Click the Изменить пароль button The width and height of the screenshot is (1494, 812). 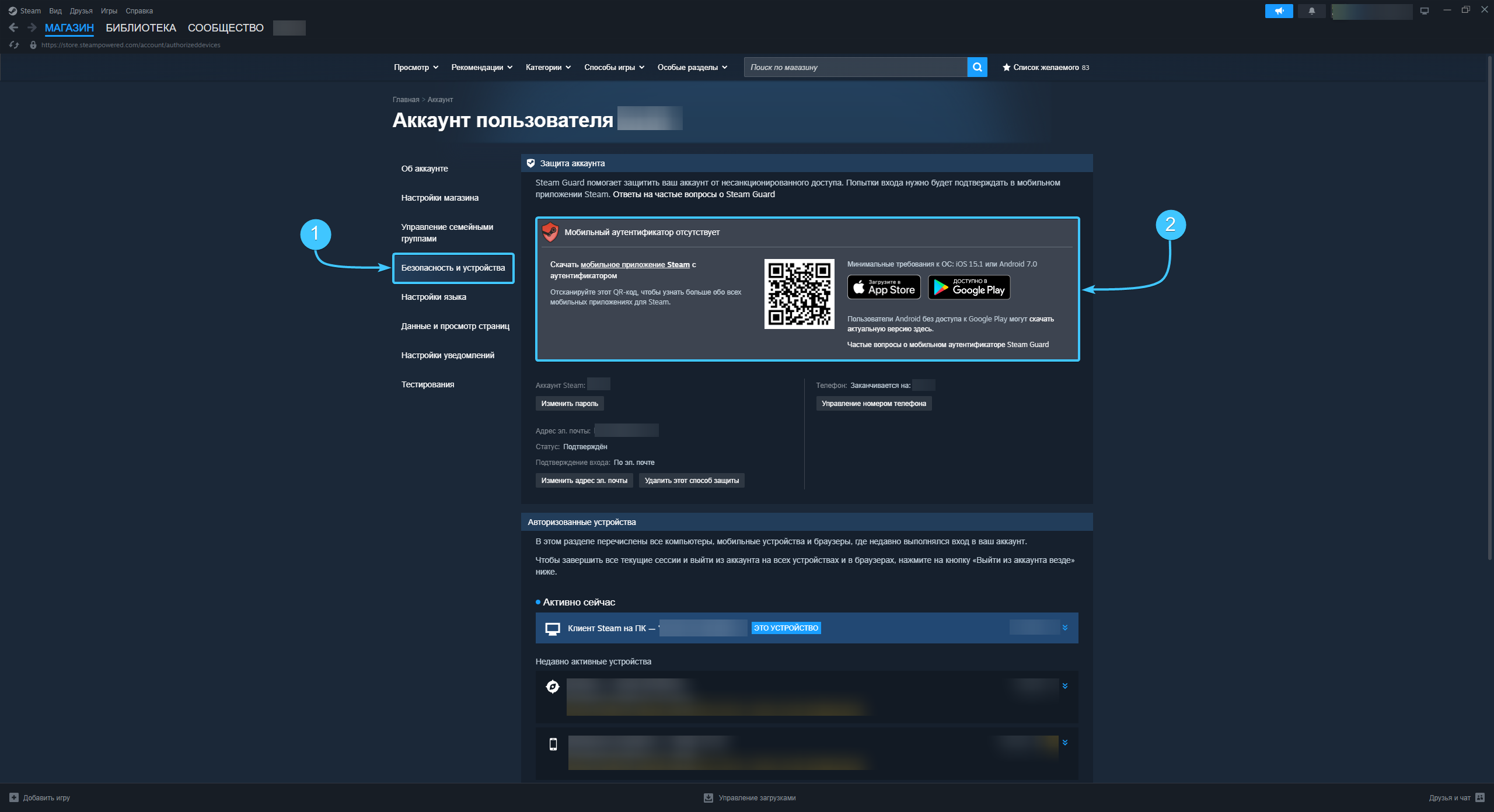[x=569, y=403]
